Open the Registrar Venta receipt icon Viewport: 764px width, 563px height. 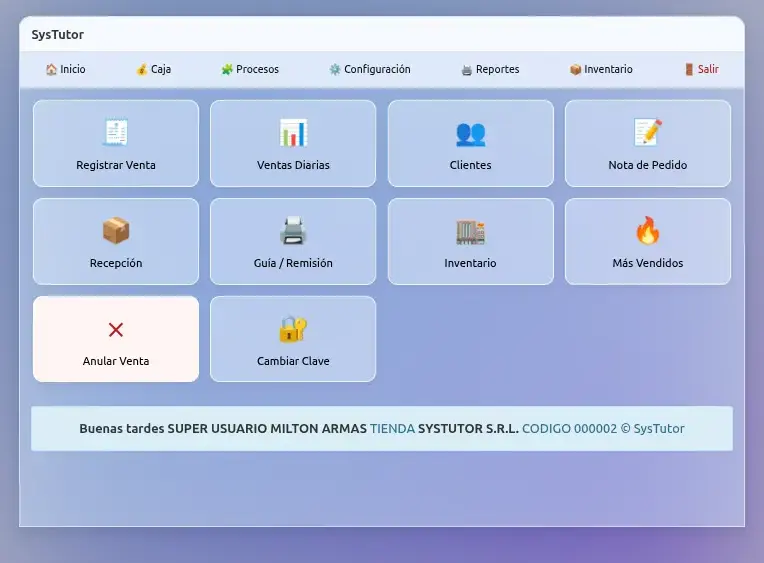click(x=116, y=132)
